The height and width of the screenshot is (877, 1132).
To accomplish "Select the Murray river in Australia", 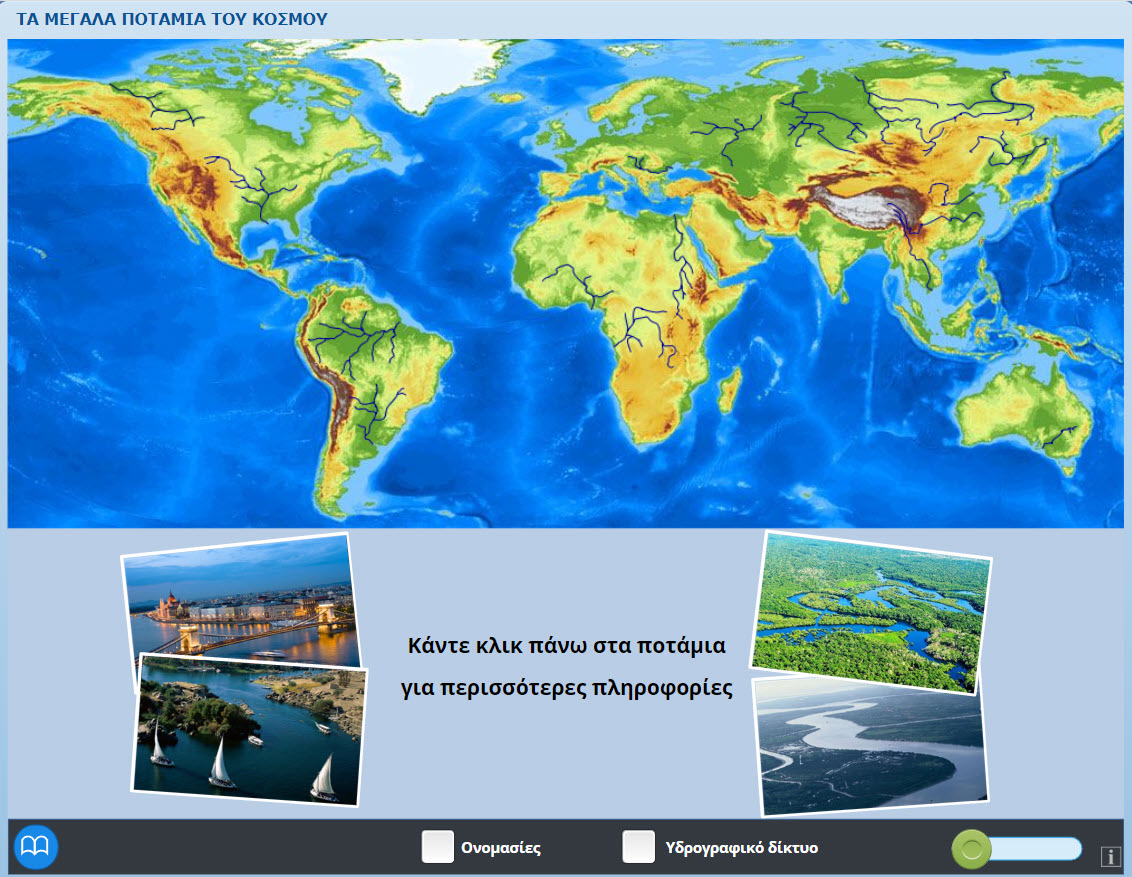I will (1060, 435).
